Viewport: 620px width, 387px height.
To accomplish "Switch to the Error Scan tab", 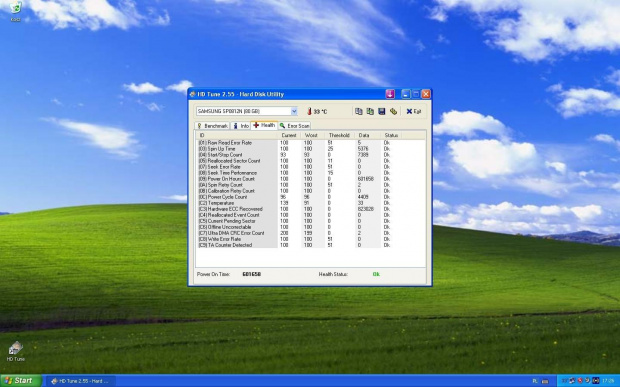I will pyautogui.click(x=294, y=126).
